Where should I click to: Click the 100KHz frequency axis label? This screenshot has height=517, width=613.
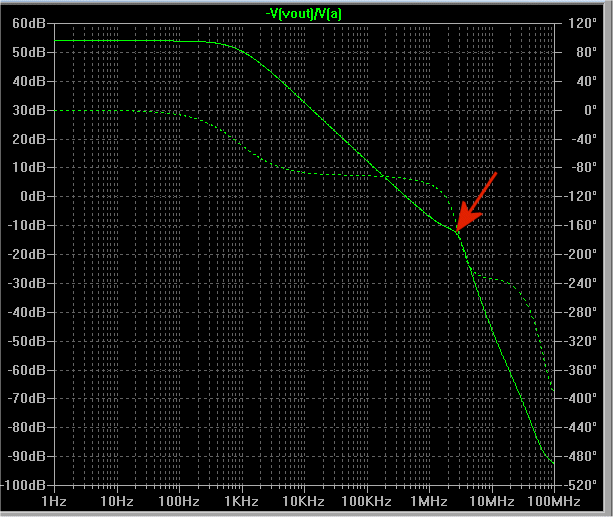(x=366, y=501)
